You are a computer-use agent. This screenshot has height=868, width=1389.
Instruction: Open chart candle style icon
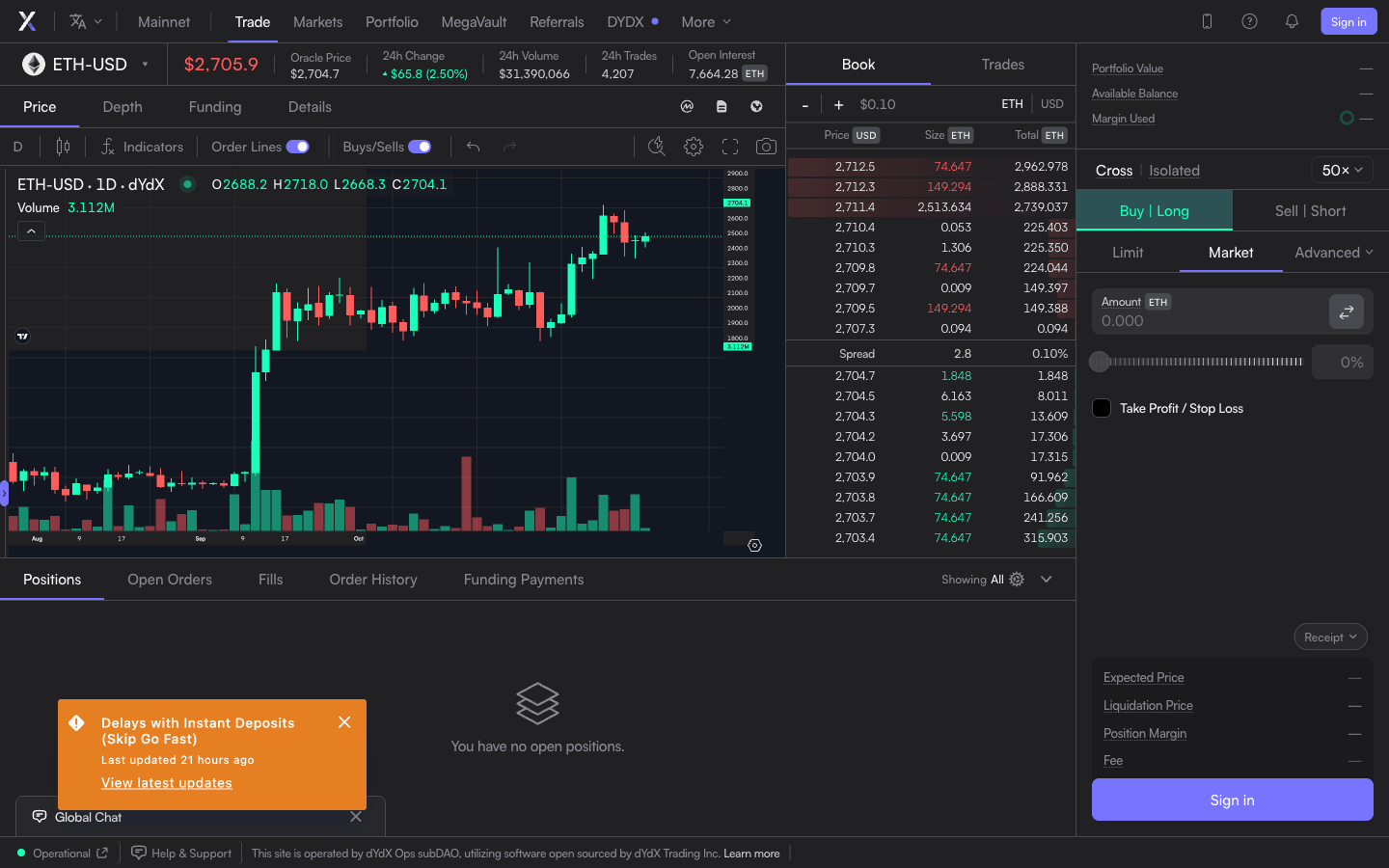click(x=63, y=147)
